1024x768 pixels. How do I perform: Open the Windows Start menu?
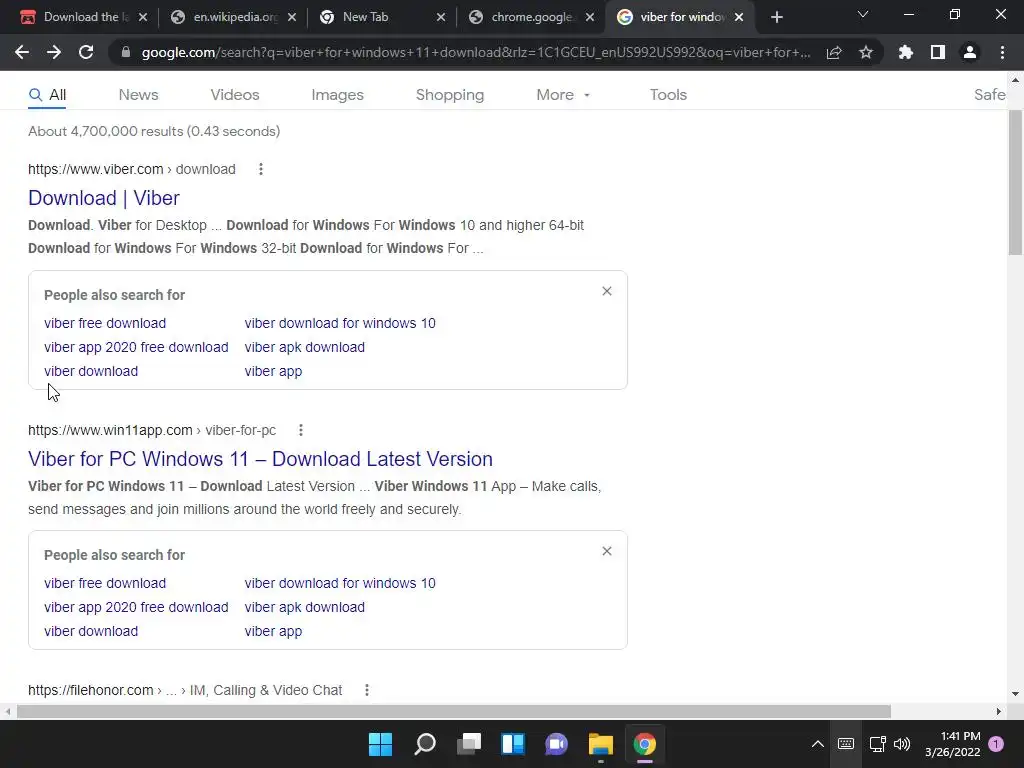[x=381, y=744]
